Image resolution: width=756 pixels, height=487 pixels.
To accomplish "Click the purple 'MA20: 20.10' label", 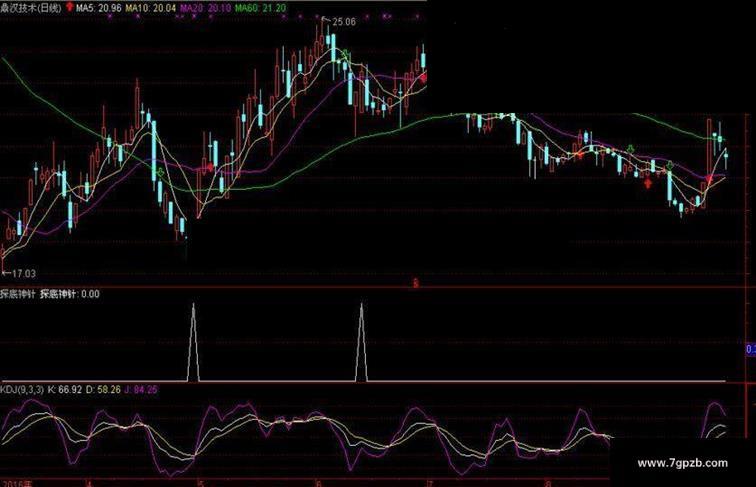I will (205, 8).
